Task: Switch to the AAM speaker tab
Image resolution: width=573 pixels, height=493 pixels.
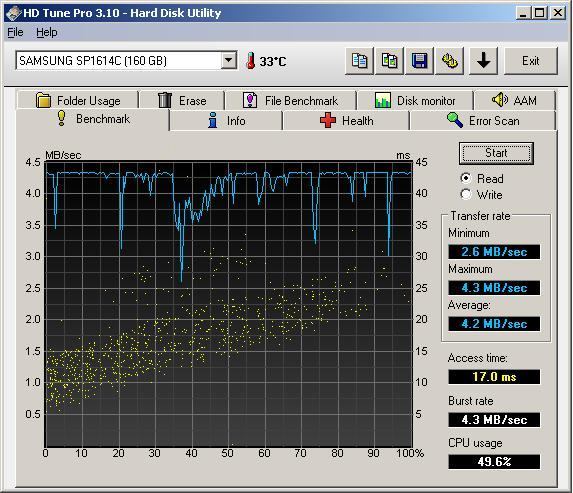Action: click(x=514, y=100)
